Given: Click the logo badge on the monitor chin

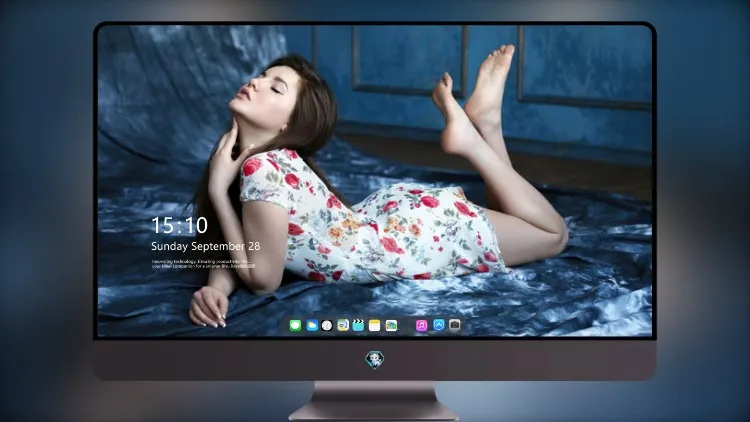Looking at the screenshot, I should pos(375,360).
